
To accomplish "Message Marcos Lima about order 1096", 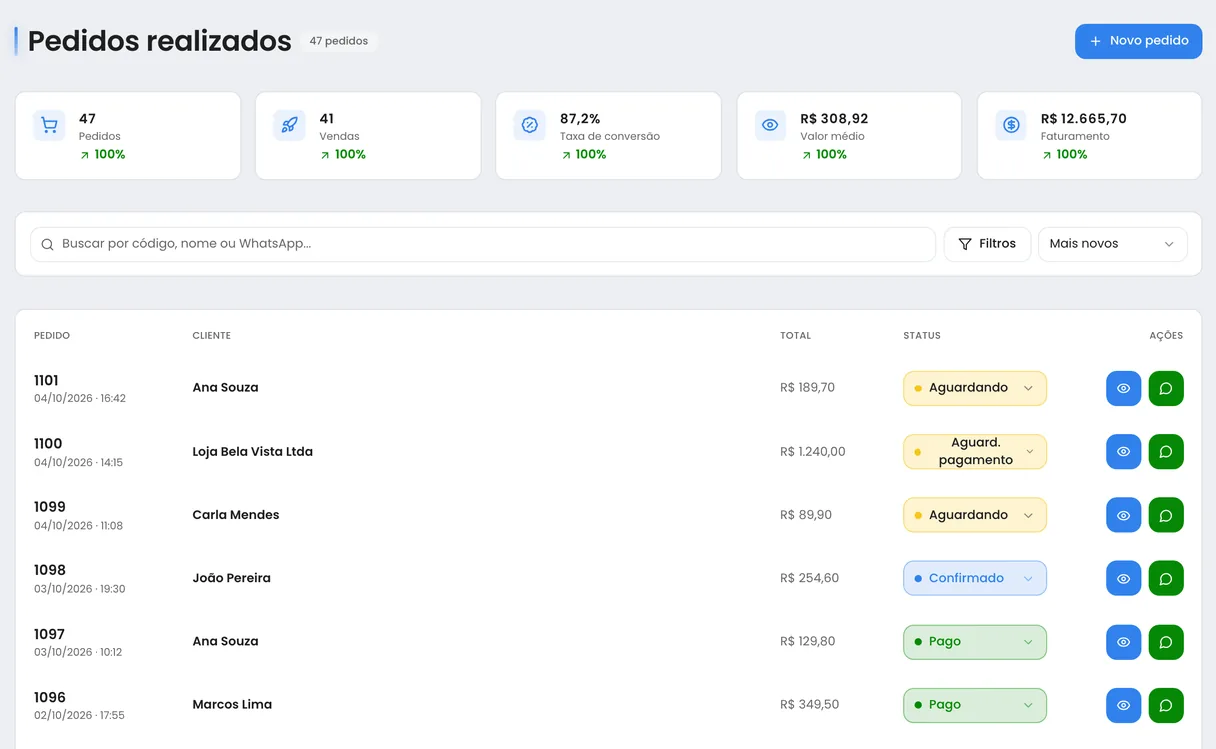I will [x=1166, y=705].
